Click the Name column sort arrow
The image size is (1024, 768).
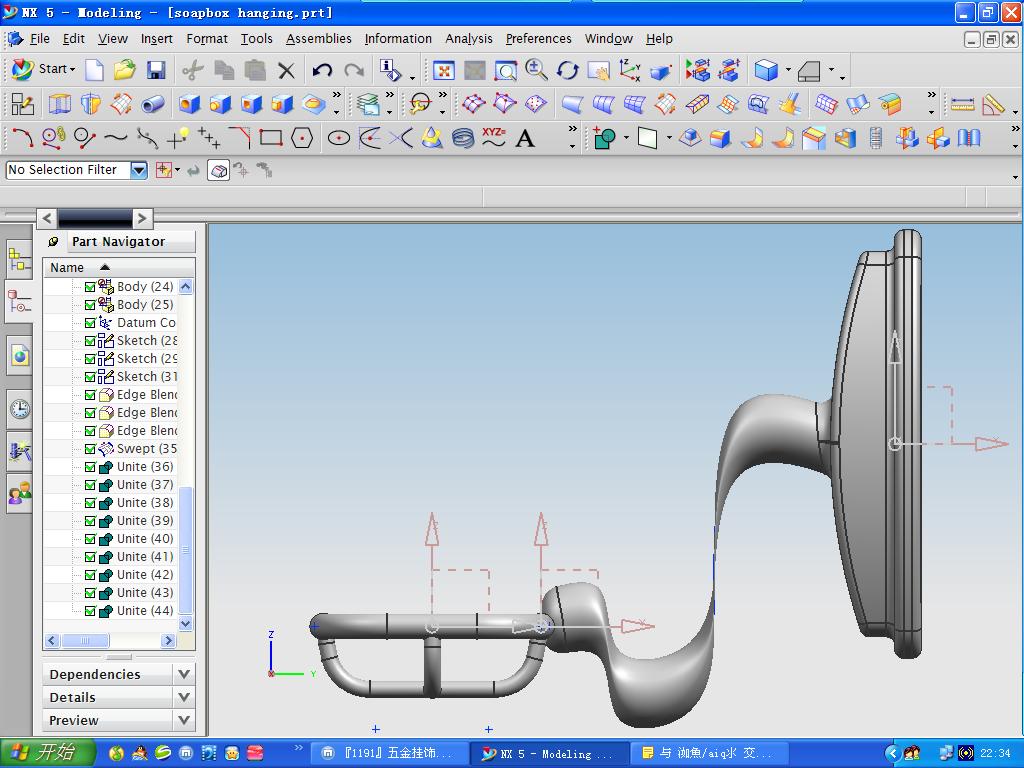(104, 267)
